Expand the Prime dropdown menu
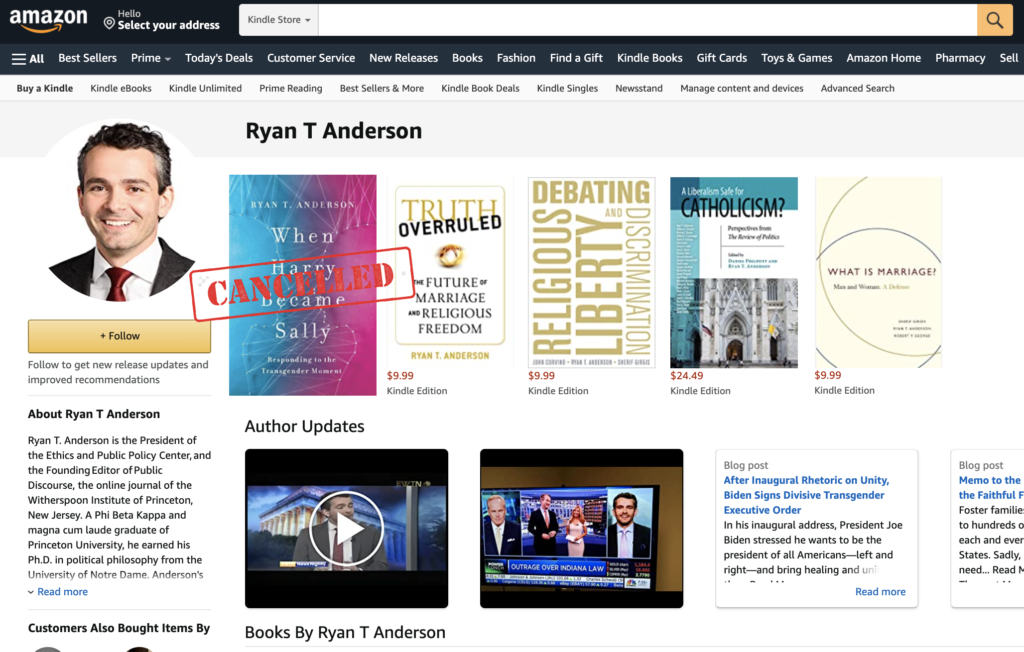Screen dimensions: 1024x652 point(151,58)
